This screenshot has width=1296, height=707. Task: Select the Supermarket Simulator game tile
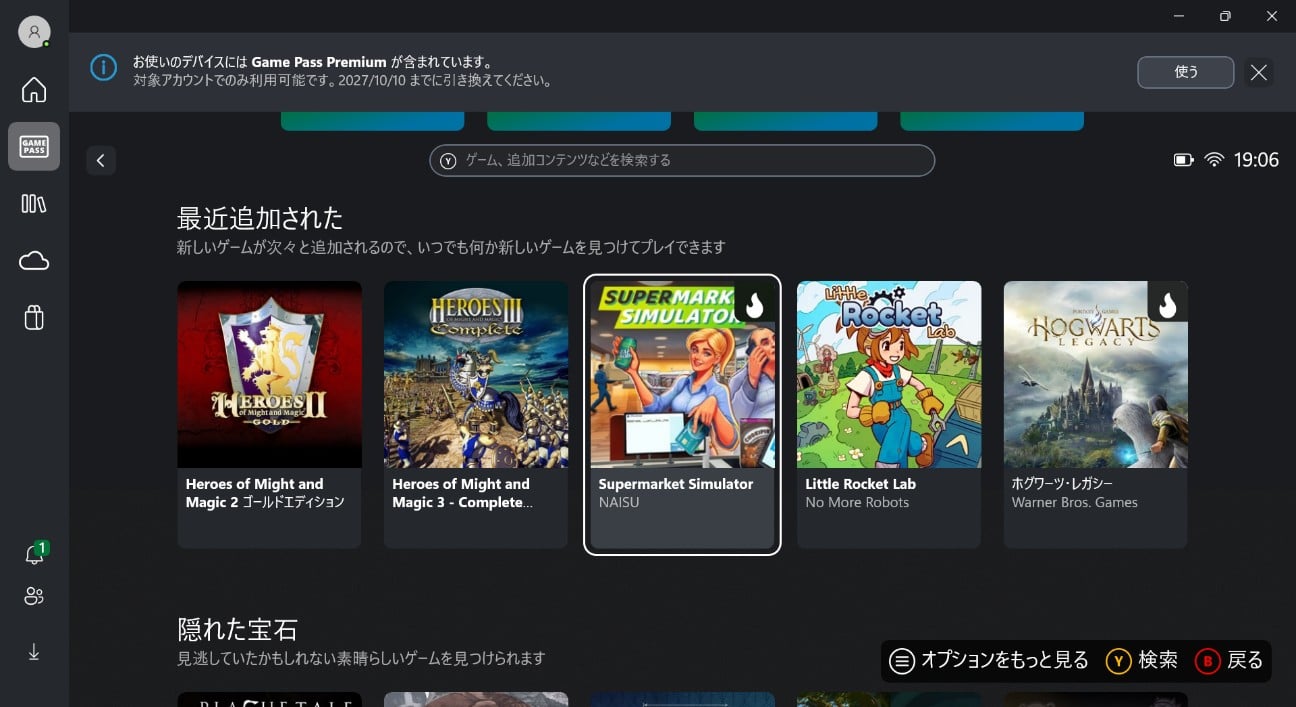tap(682, 414)
